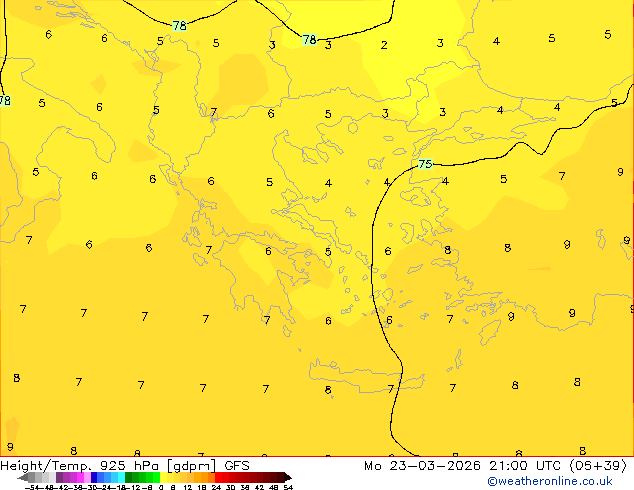Click the 75 contour label
The image size is (634, 490).
425,164
